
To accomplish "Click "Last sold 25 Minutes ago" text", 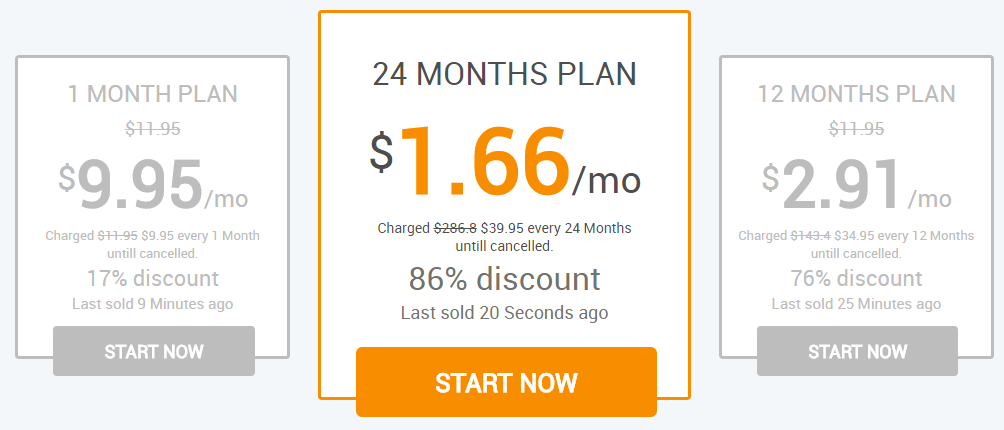I will [856, 303].
